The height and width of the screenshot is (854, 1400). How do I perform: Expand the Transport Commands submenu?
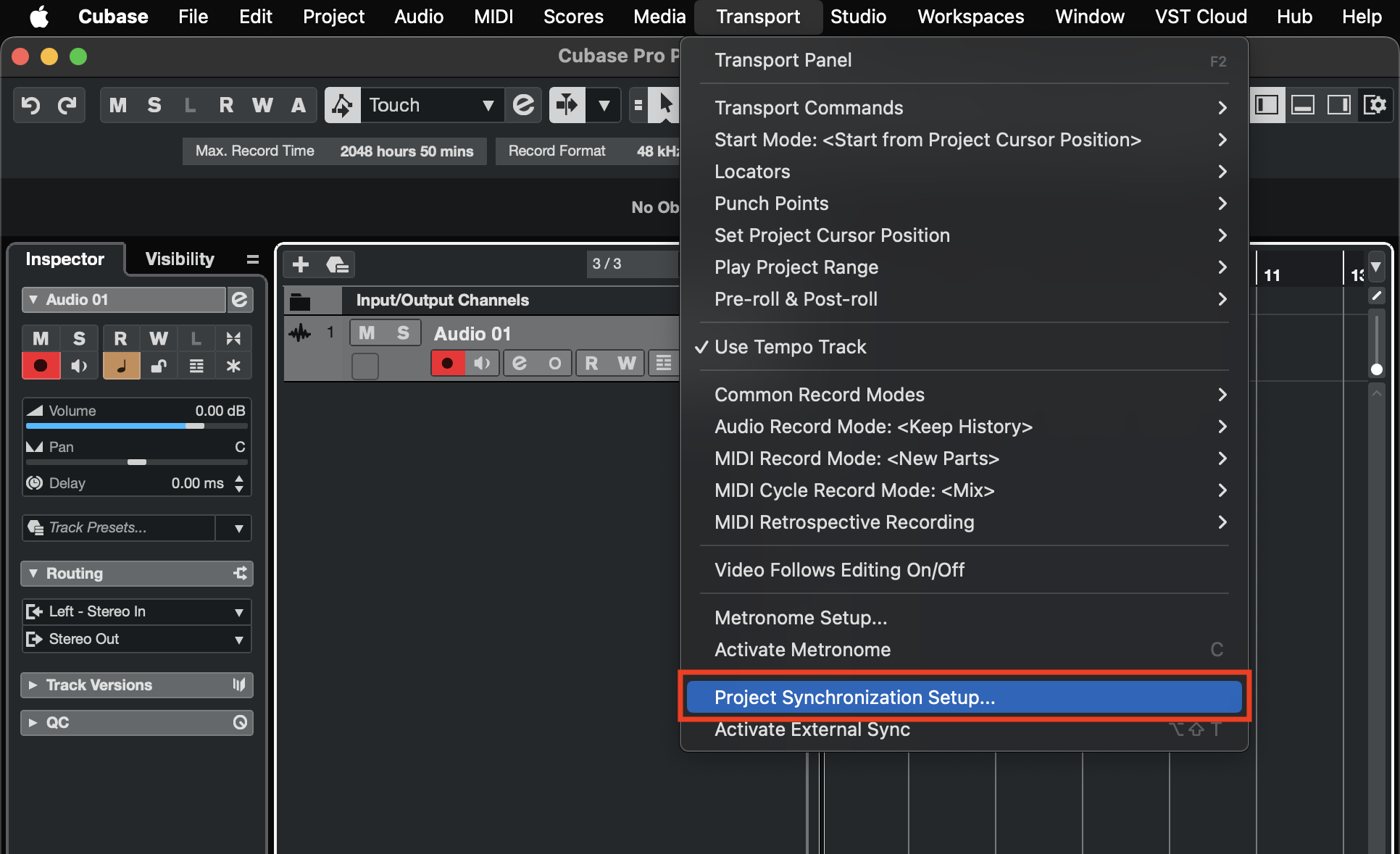pos(964,108)
